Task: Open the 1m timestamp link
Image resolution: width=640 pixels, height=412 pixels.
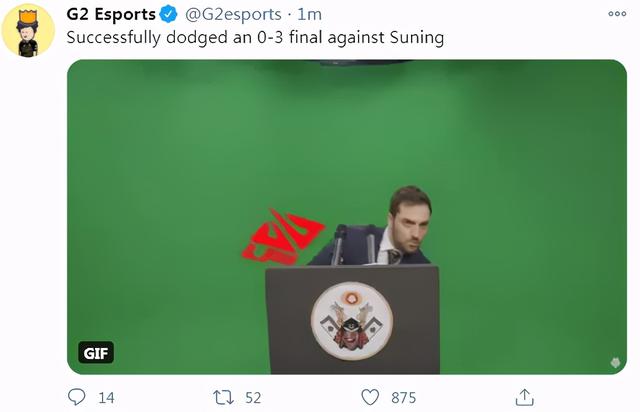Action: (x=309, y=15)
